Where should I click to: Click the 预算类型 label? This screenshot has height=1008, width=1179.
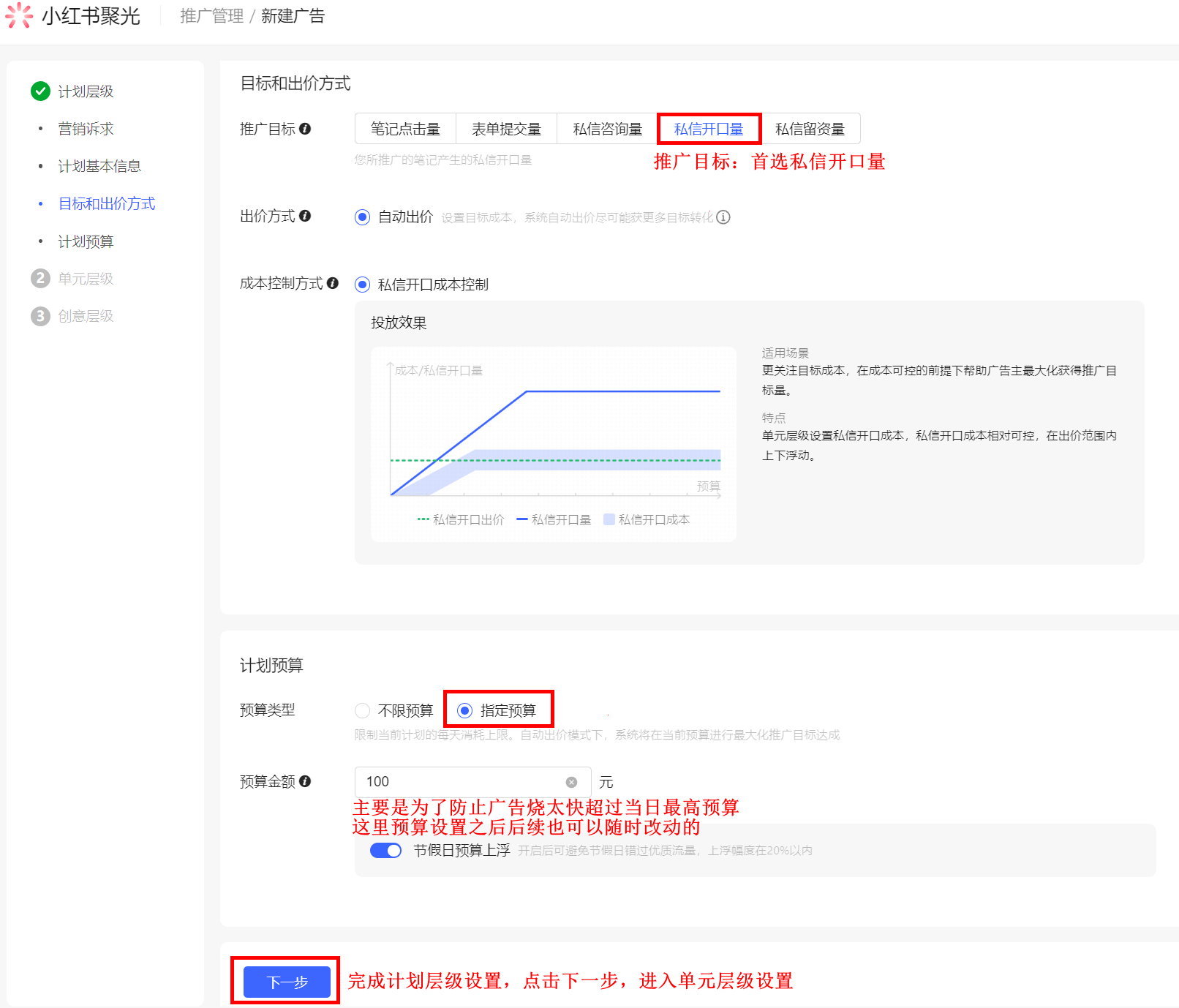pos(268,710)
